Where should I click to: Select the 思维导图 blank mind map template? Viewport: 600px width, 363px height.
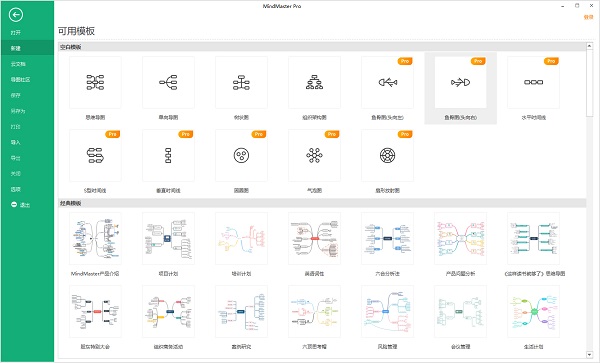pos(95,82)
